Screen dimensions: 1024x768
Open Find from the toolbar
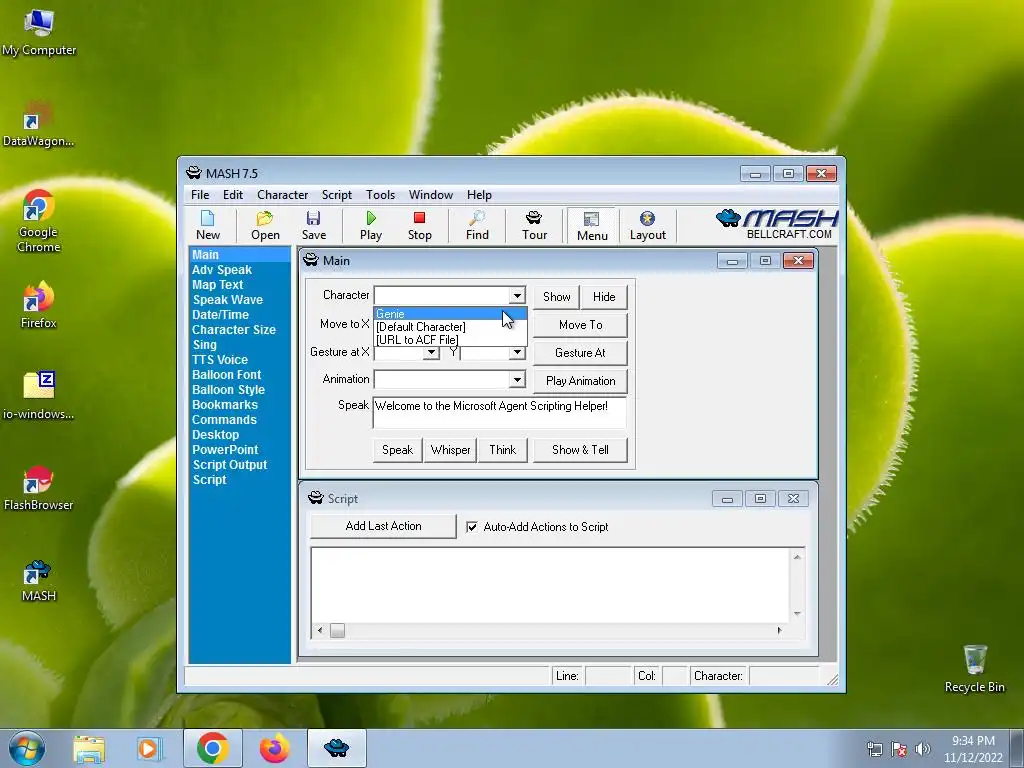tap(477, 225)
